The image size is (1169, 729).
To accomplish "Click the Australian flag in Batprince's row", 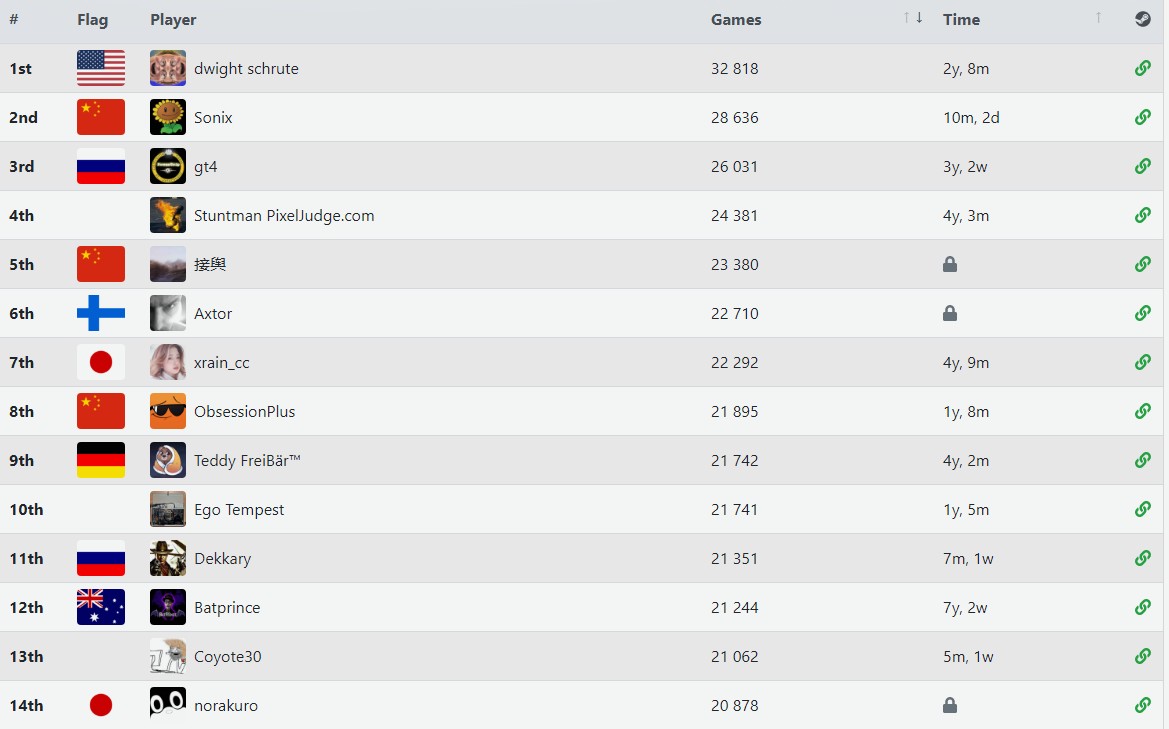I will coord(101,607).
